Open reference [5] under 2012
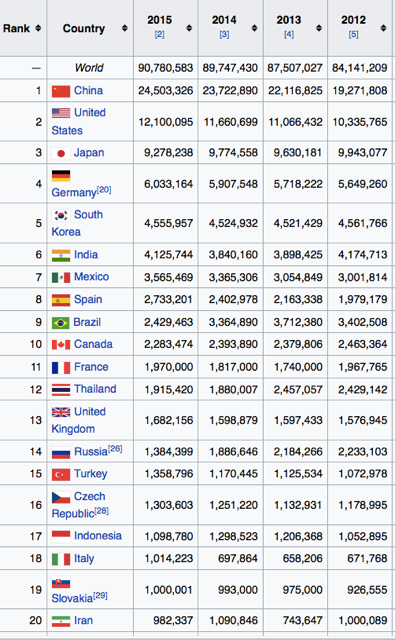The height and width of the screenshot is (640, 395). [353, 35]
